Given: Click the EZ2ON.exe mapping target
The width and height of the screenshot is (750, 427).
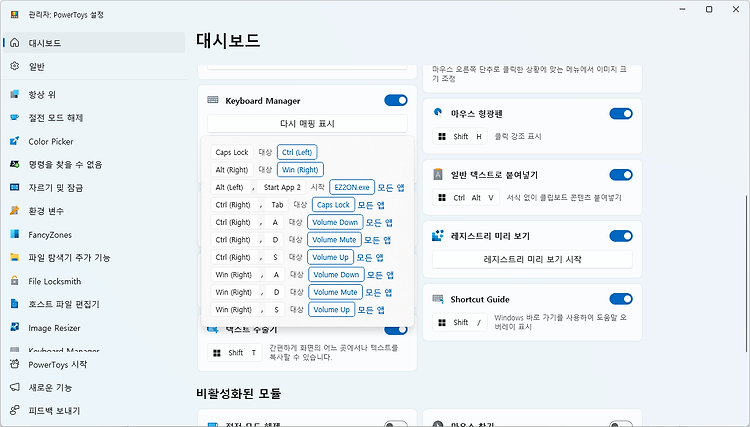Looking at the screenshot, I should tap(352, 187).
